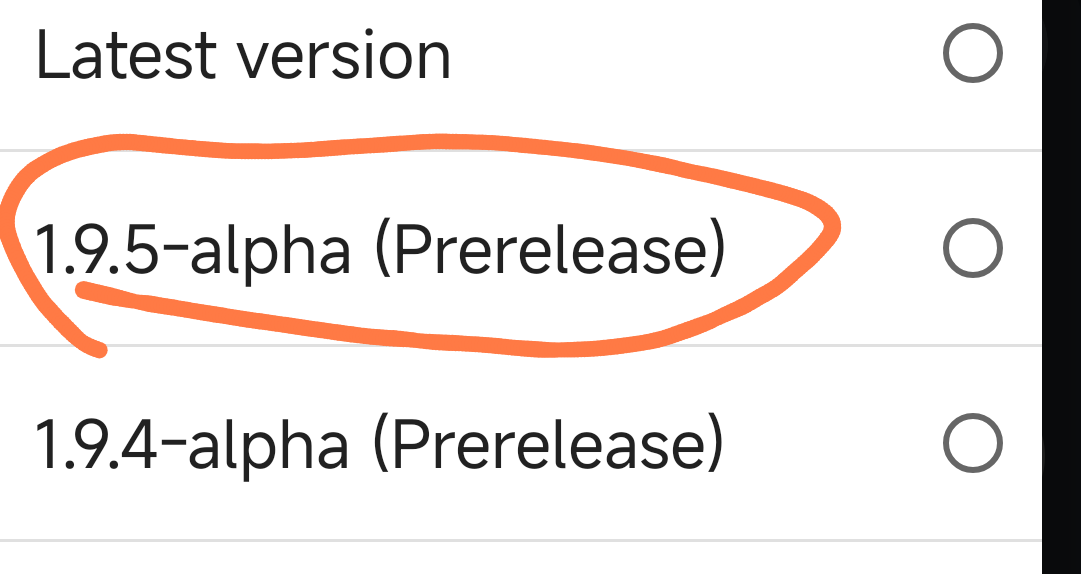Enable the 1.9.4-alpha radio button
This screenshot has height=574, width=1081.
[x=972, y=444]
